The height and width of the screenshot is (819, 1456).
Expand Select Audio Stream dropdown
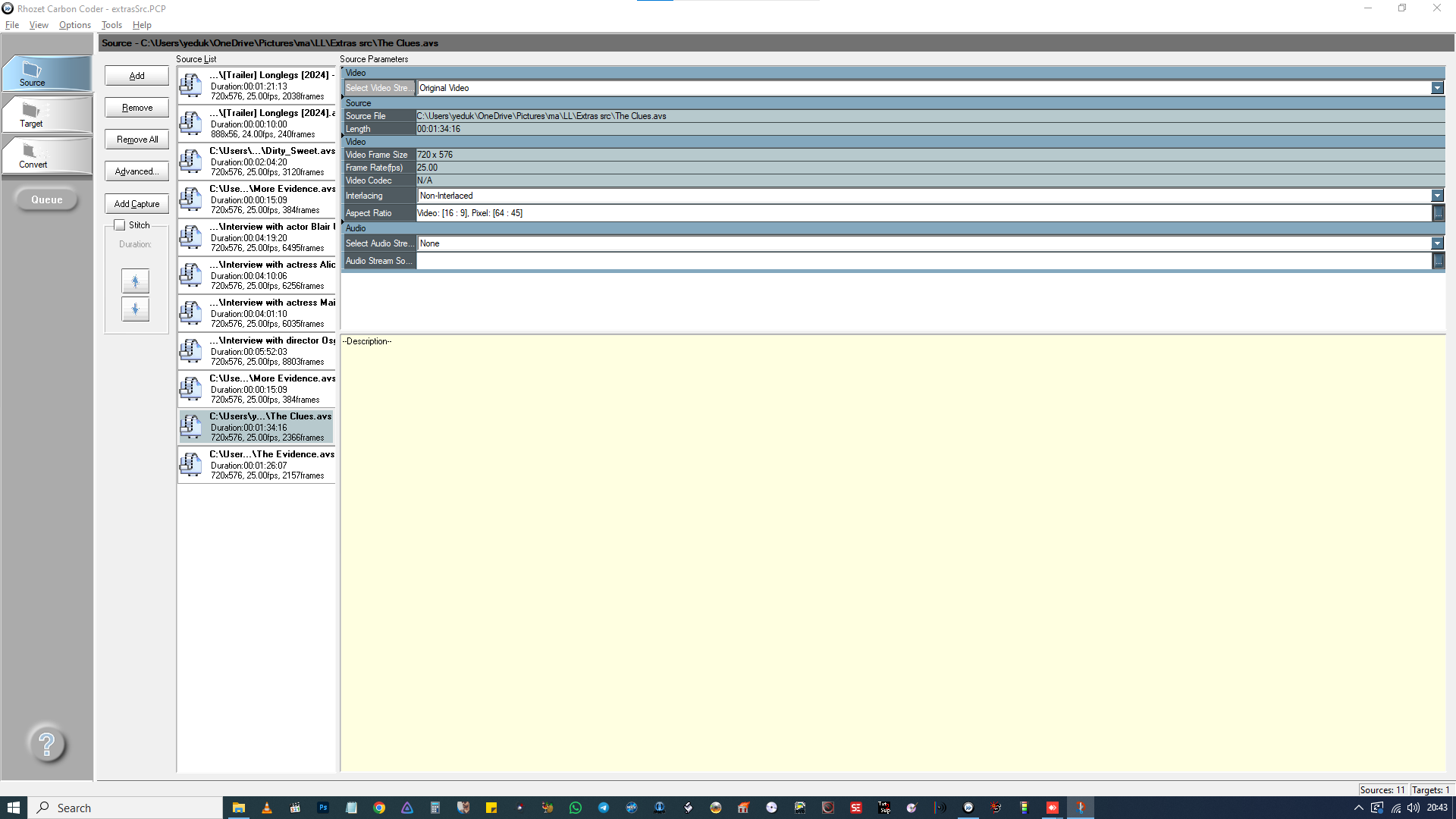[x=1437, y=243]
